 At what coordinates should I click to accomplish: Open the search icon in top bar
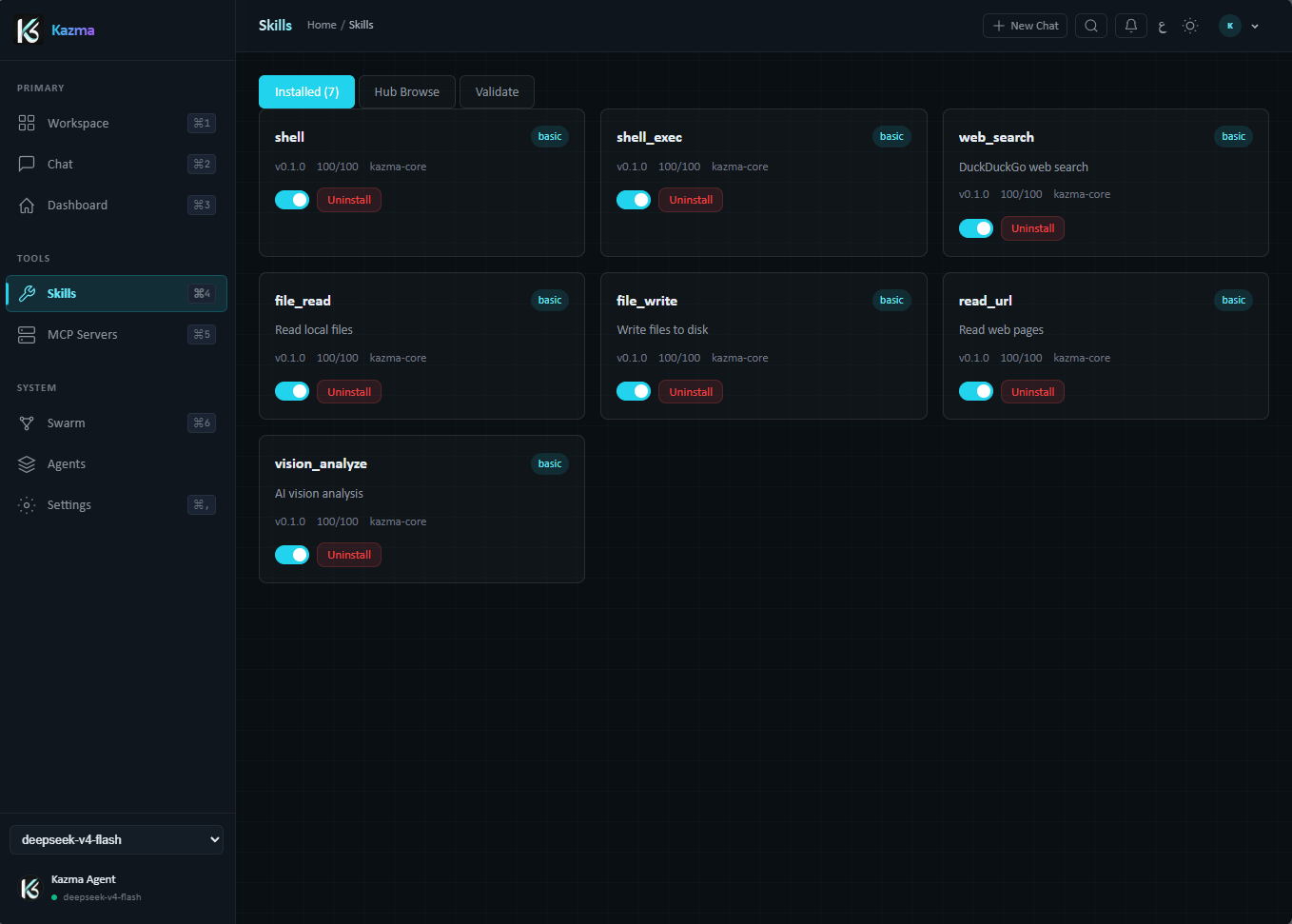coord(1091,26)
